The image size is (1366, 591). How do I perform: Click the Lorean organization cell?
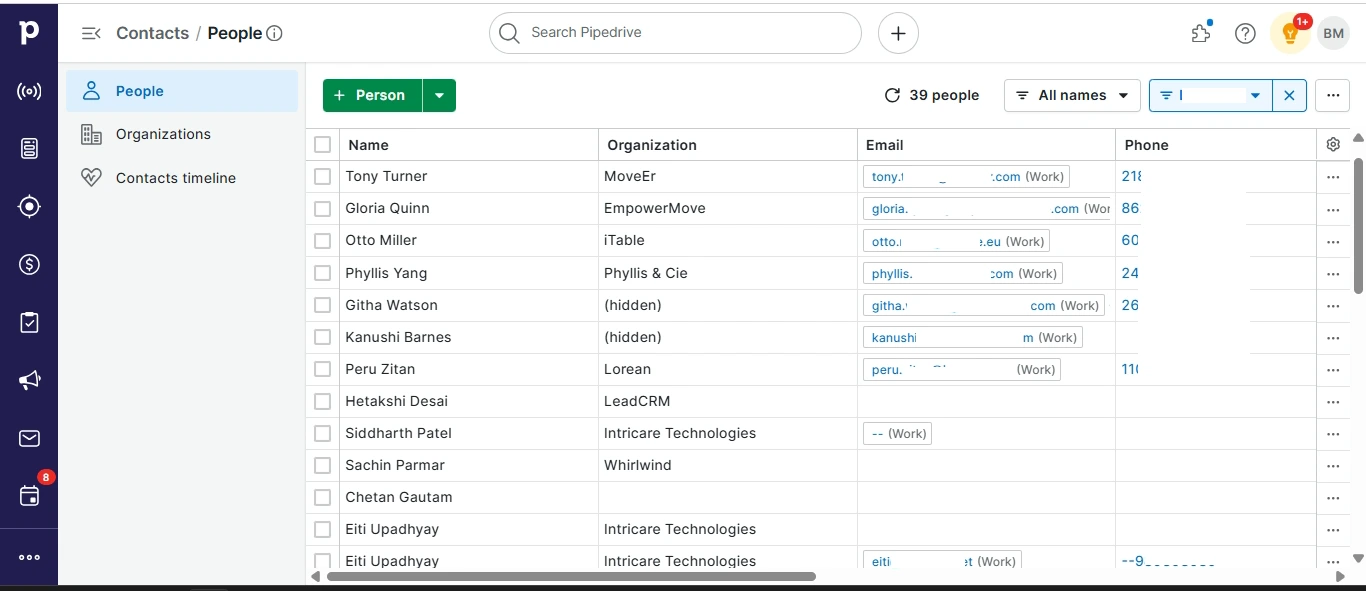(727, 369)
